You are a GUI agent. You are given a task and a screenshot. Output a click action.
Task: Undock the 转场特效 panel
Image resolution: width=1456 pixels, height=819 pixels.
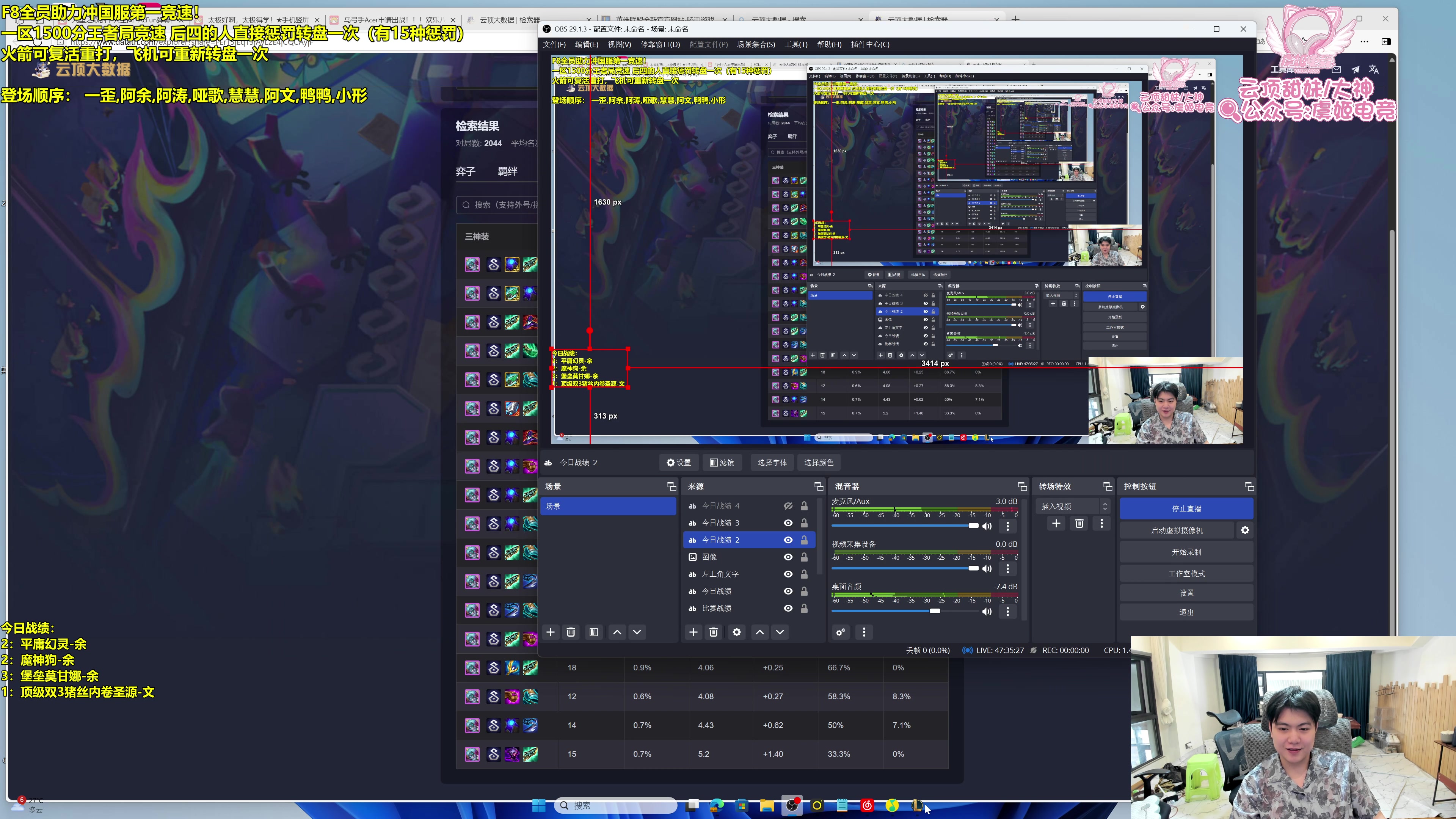(x=1107, y=486)
